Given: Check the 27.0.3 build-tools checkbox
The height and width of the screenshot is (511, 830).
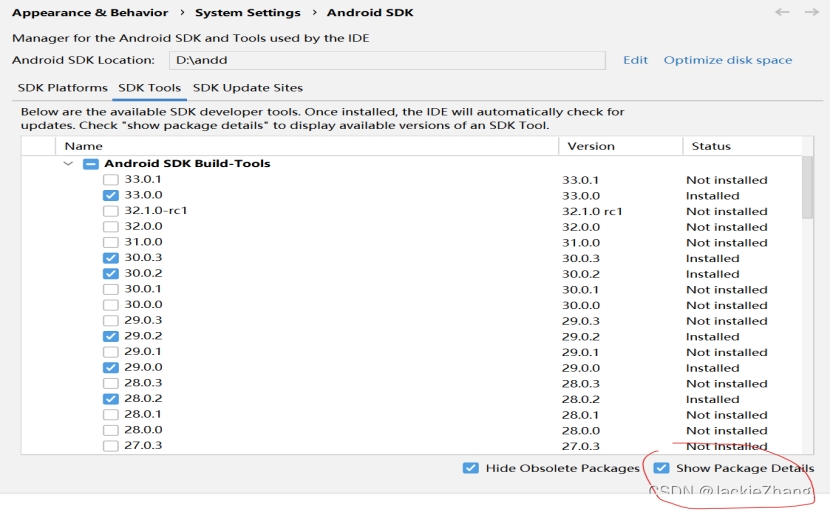Looking at the screenshot, I should point(111,446).
